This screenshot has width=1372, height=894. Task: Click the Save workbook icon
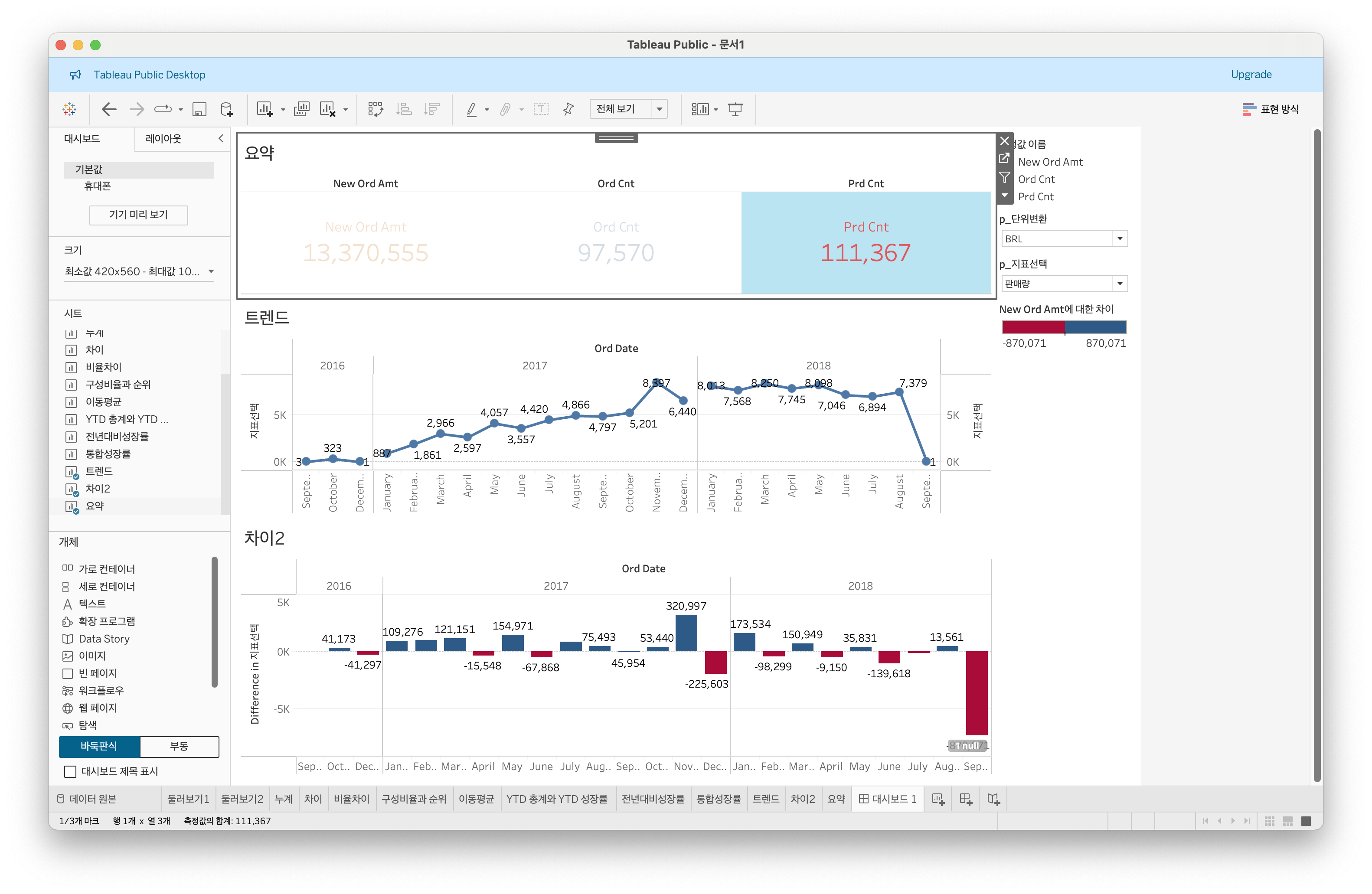(x=199, y=109)
